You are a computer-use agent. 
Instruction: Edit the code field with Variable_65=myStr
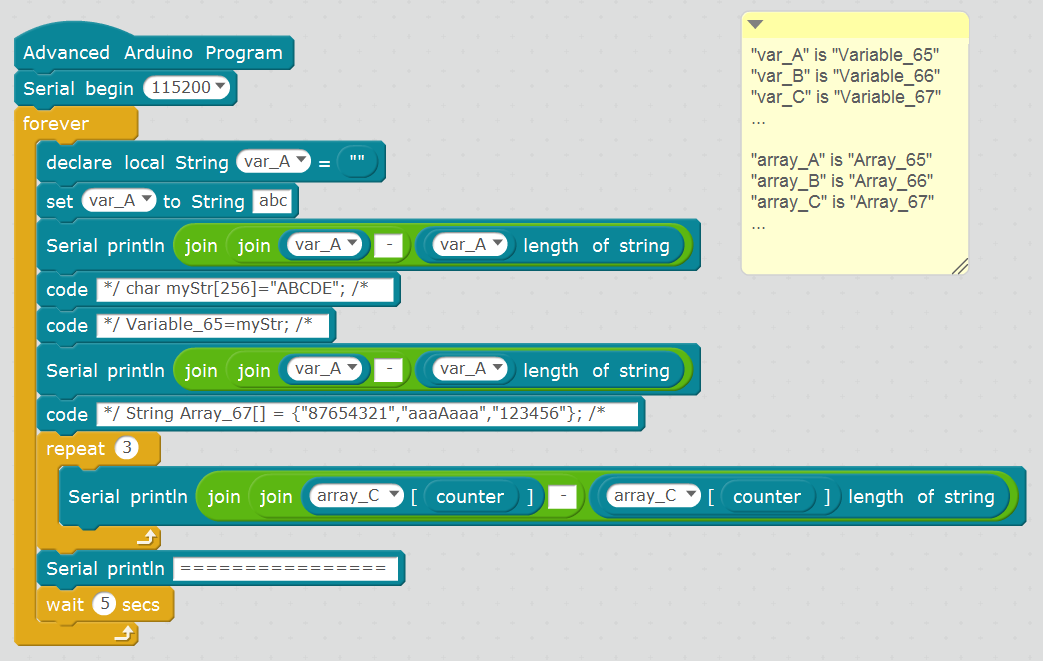click(216, 325)
